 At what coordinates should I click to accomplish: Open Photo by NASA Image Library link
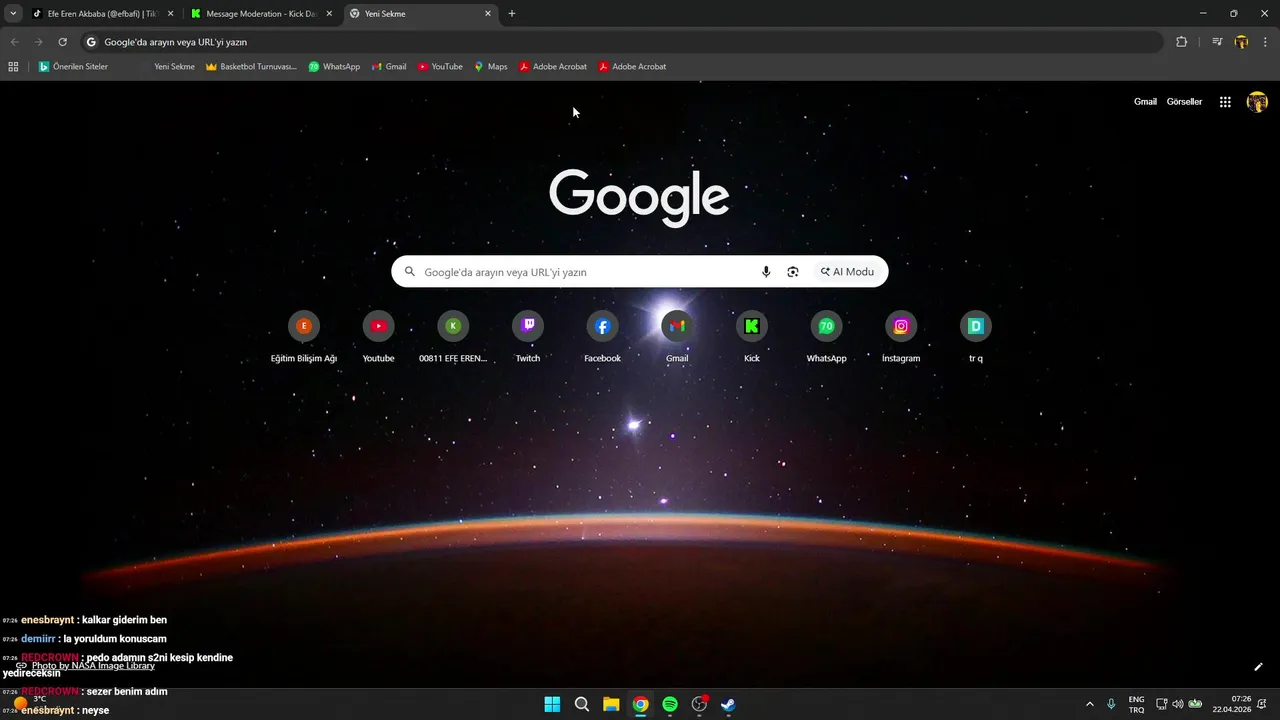point(93,666)
